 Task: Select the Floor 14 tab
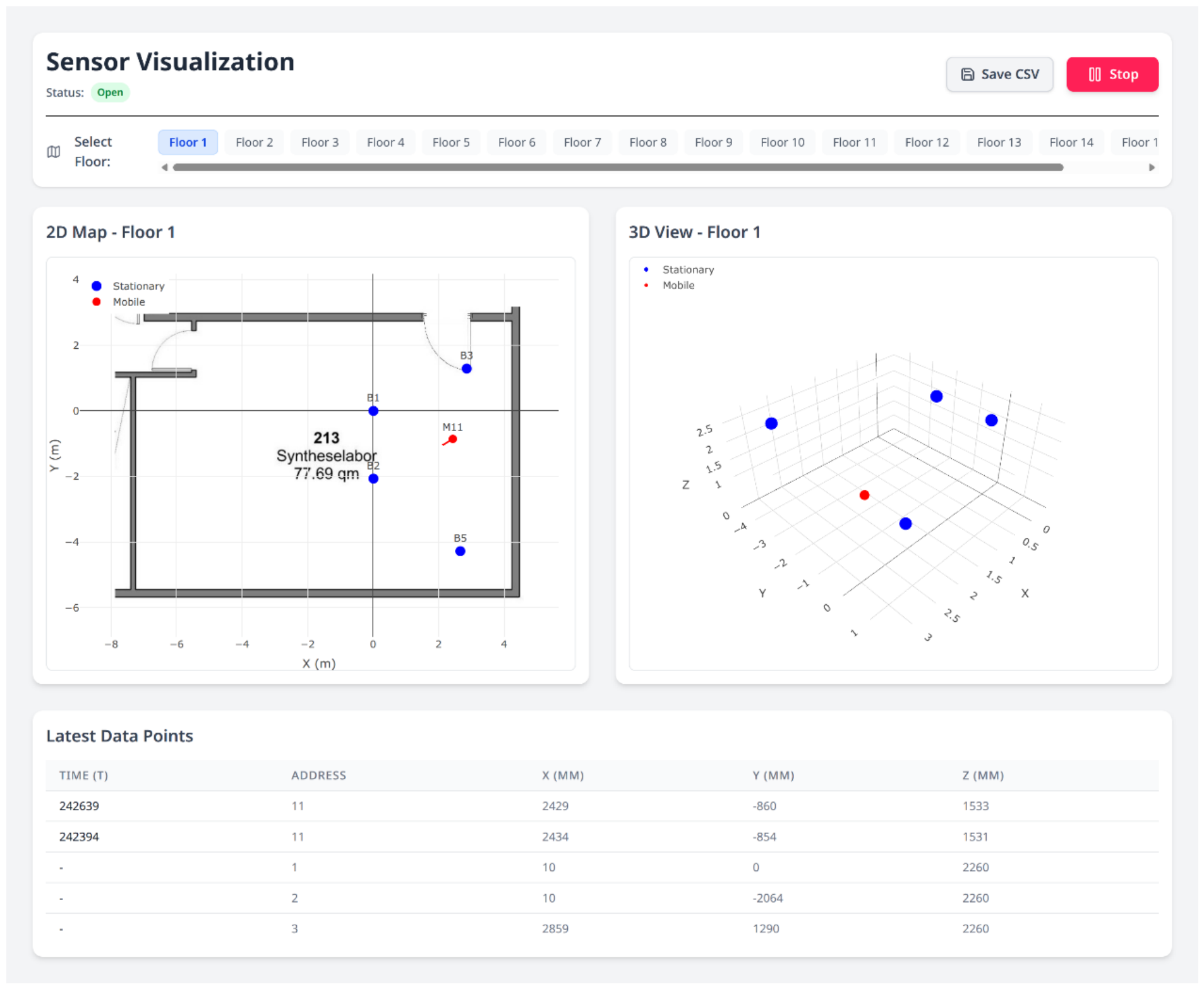[1070, 142]
